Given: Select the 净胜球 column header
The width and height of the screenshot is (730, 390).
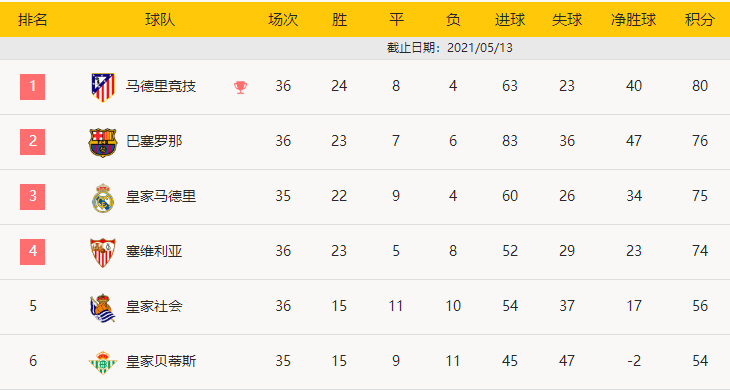Looking at the screenshot, I should [634, 20].
